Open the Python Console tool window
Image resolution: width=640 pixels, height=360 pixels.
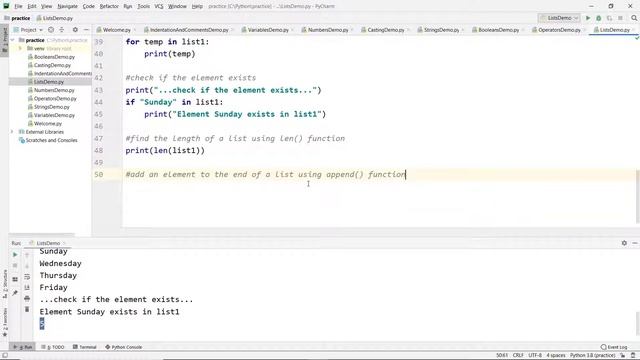point(124,347)
